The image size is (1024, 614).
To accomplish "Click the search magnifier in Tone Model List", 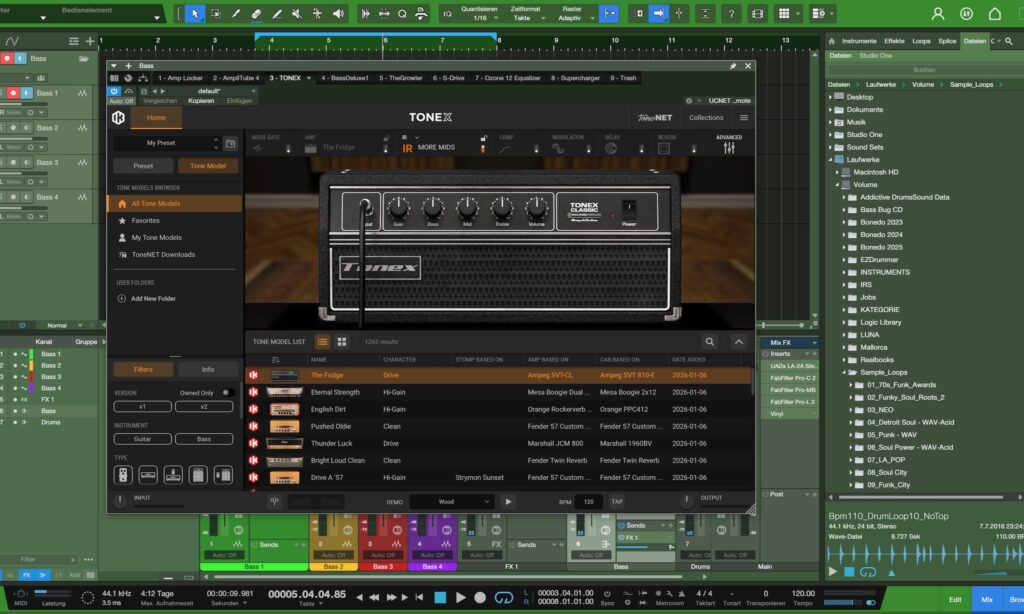I will 710,341.
